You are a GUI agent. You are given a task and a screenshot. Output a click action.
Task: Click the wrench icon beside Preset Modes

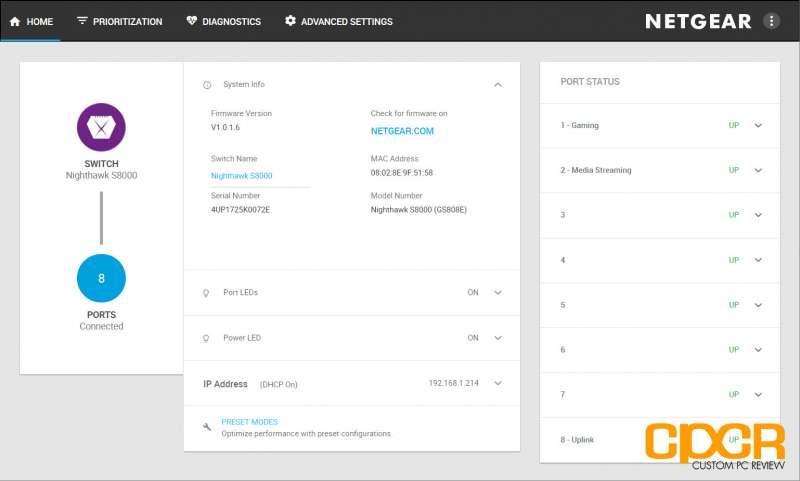tap(207, 427)
